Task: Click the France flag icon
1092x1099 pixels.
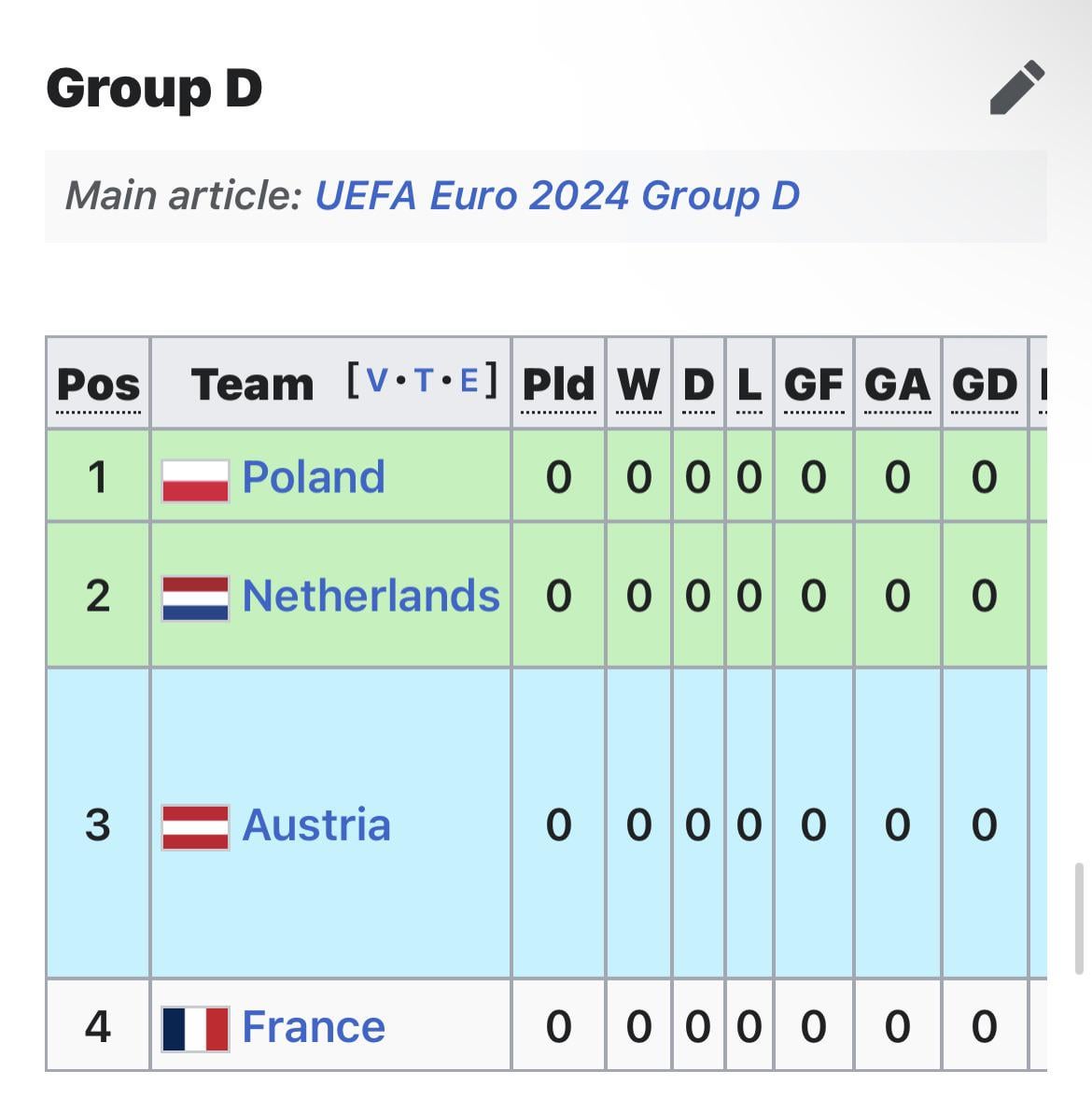Action: tap(195, 1028)
